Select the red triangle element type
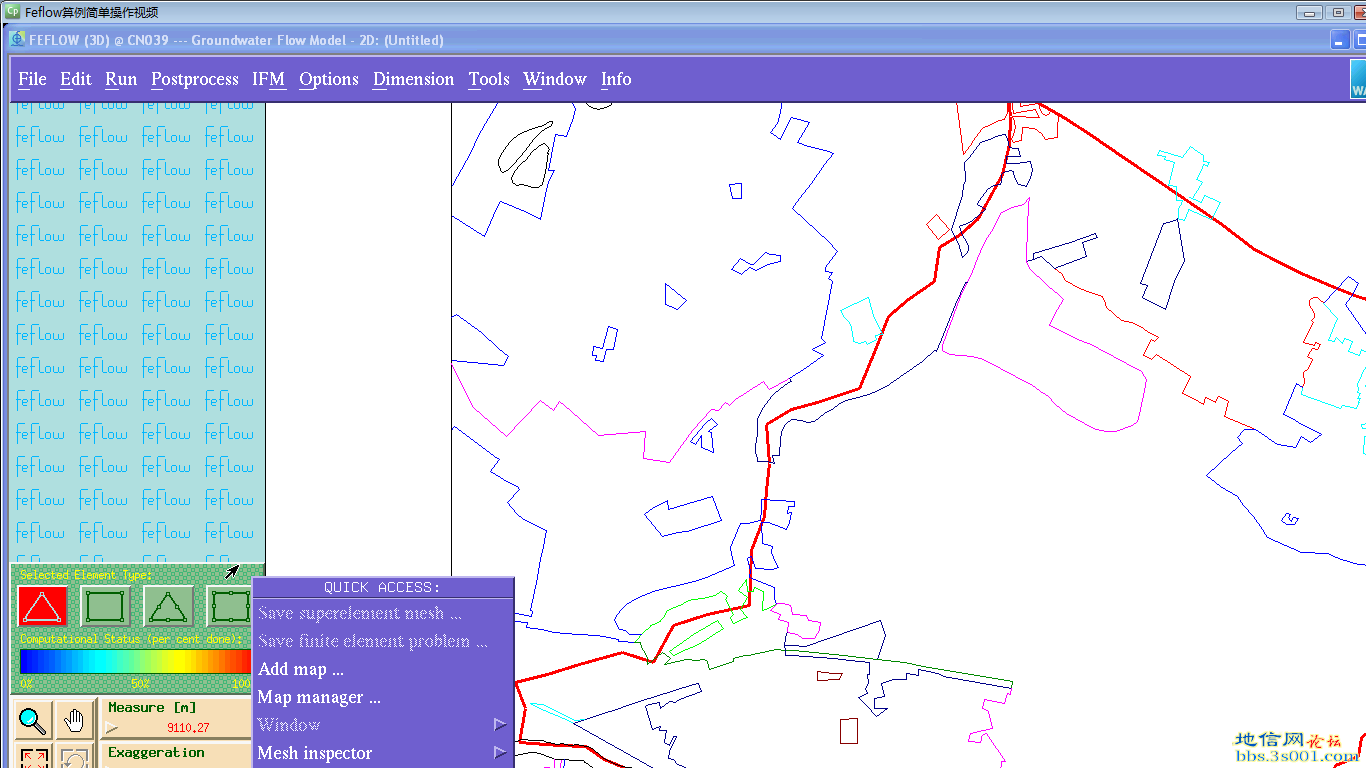This screenshot has width=1366, height=768. 43,606
